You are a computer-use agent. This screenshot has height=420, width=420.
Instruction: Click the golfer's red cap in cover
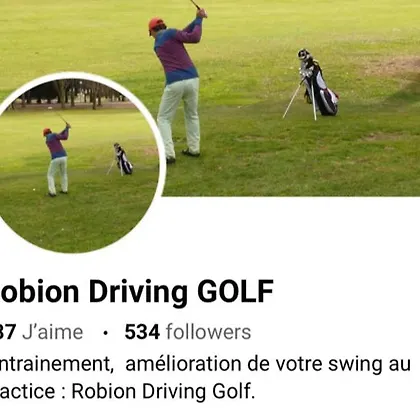tap(156, 24)
